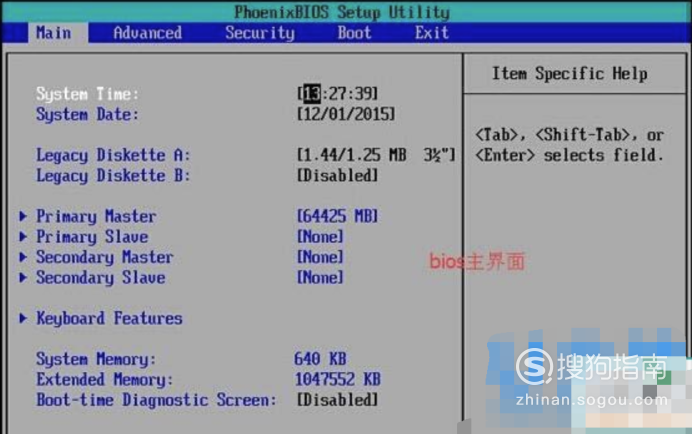Image resolution: width=692 pixels, height=434 pixels.
Task: Click the System Time label
Action: [x=87, y=94]
